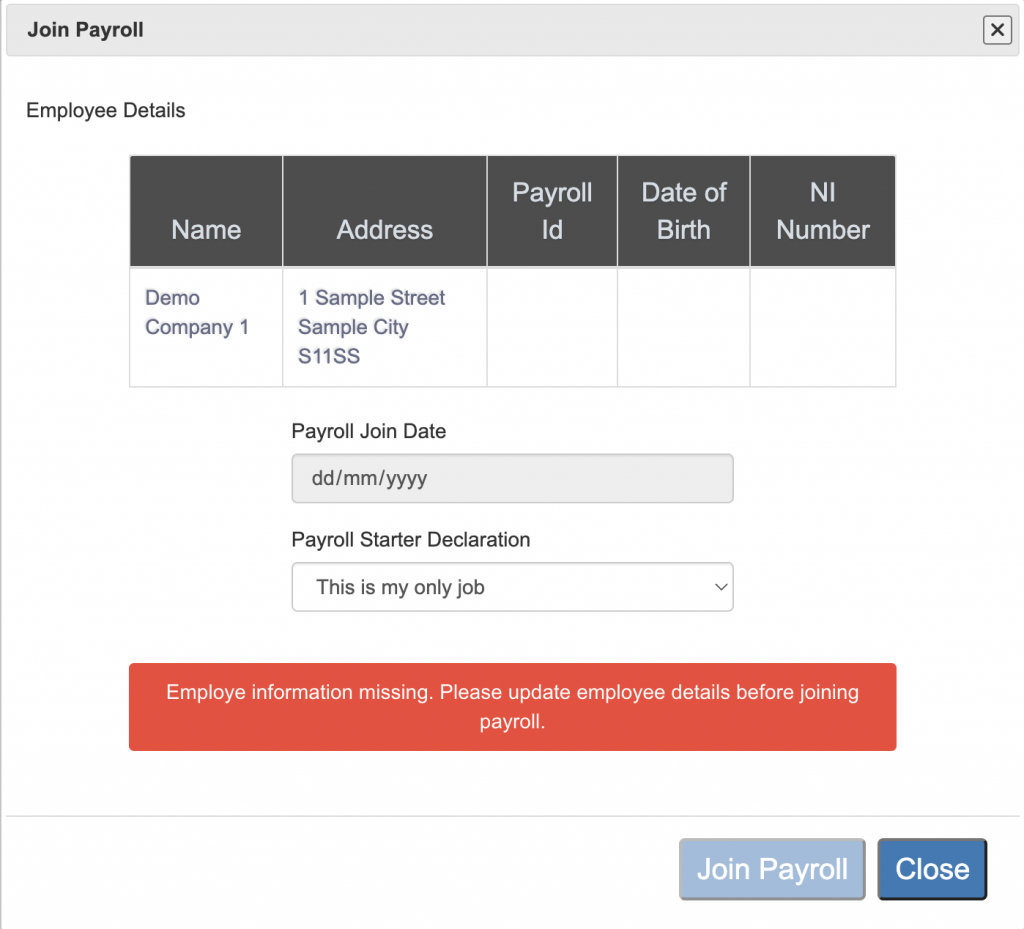The width and height of the screenshot is (1024, 929).
Task: Click the Payroll Join Date label
Action: click(x=369, y=432)
